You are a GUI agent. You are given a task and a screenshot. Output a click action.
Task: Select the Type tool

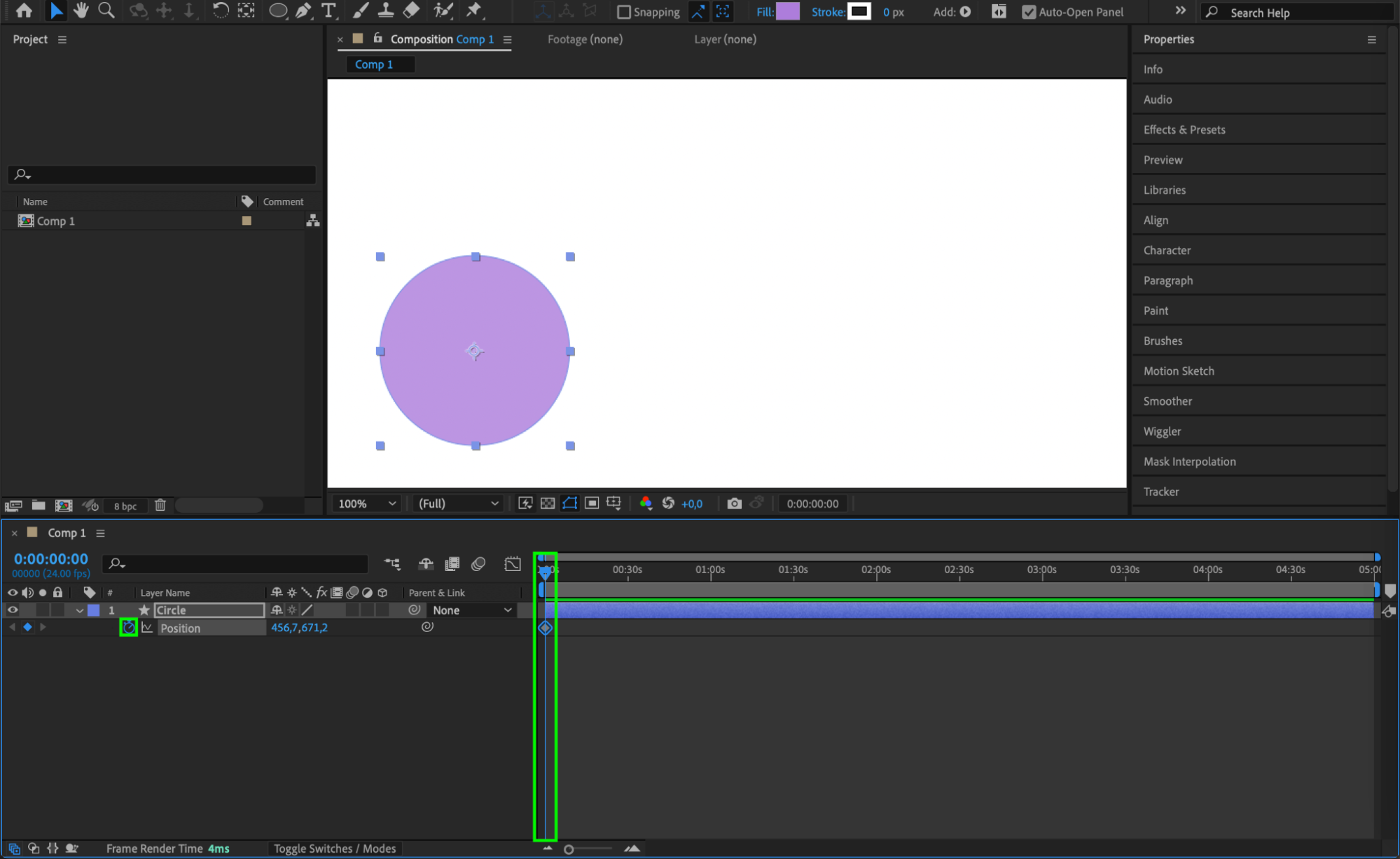(x=328, y=11)
